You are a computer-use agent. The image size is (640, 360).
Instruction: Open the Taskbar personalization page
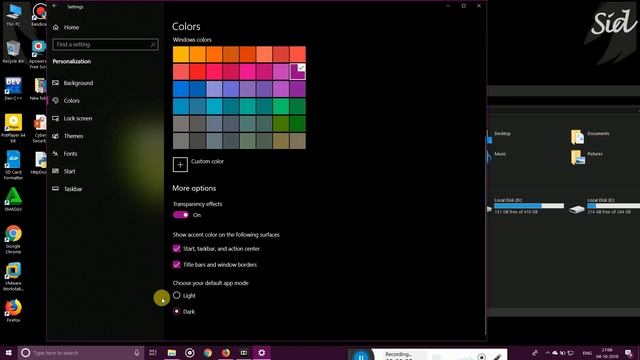[x=67, y=189]
